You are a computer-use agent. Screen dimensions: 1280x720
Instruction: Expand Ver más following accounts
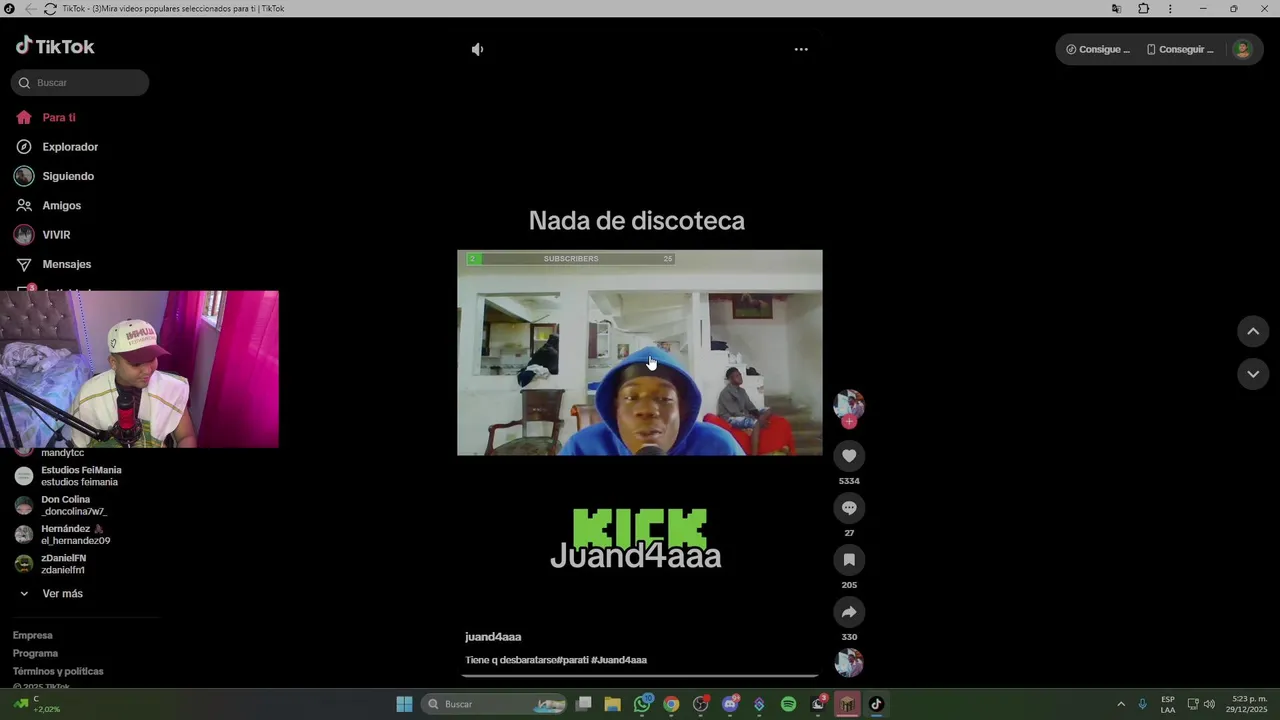(62, 594)
